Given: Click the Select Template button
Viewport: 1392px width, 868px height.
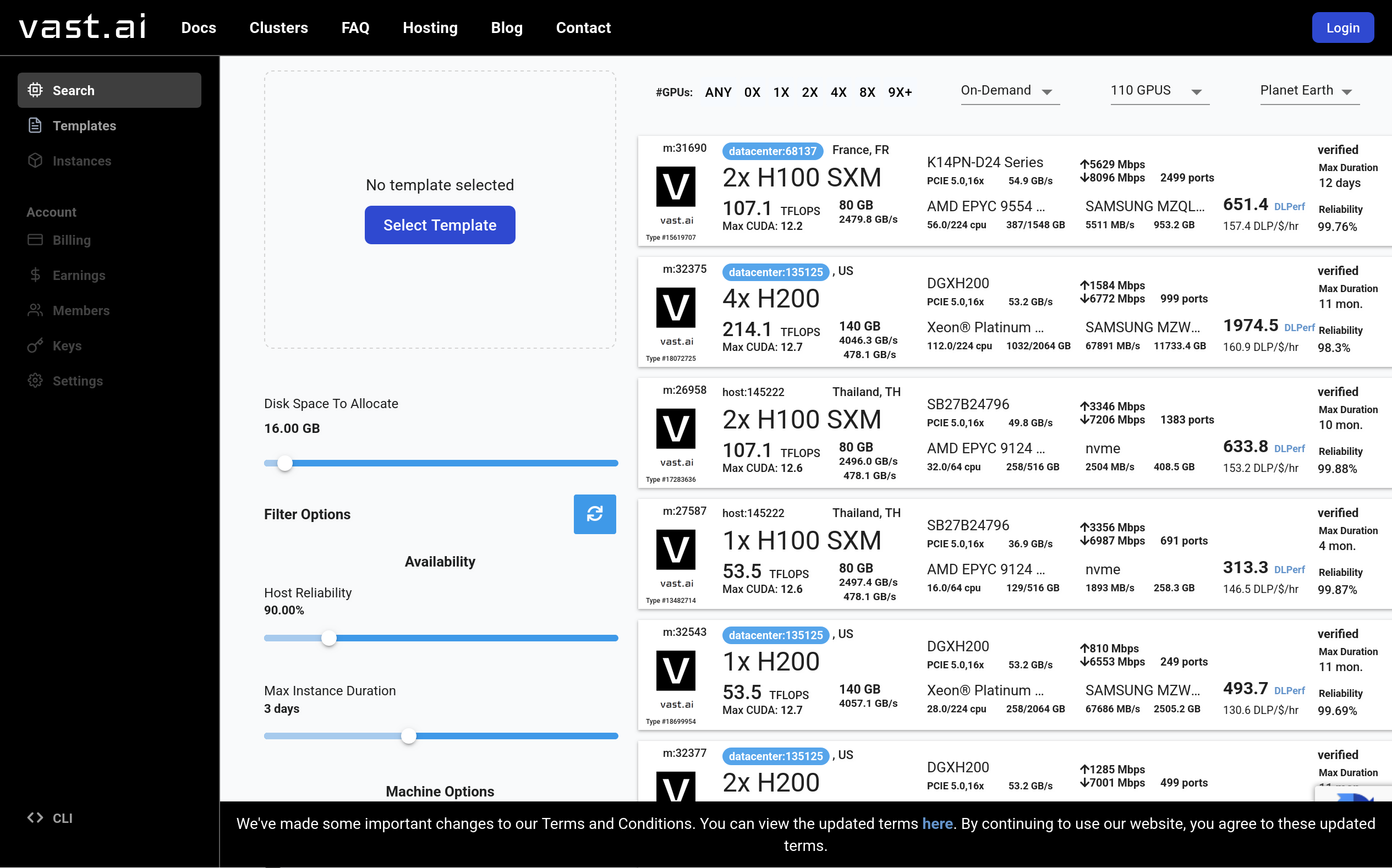Looking at the screenshot, I should click(439, 225).
